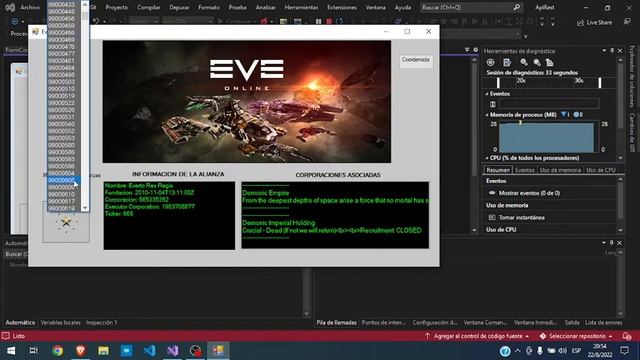This screenshot has width=640, height=360.
Task: Click Agregar al control de código fuente
Action: (x=477, y=336)
